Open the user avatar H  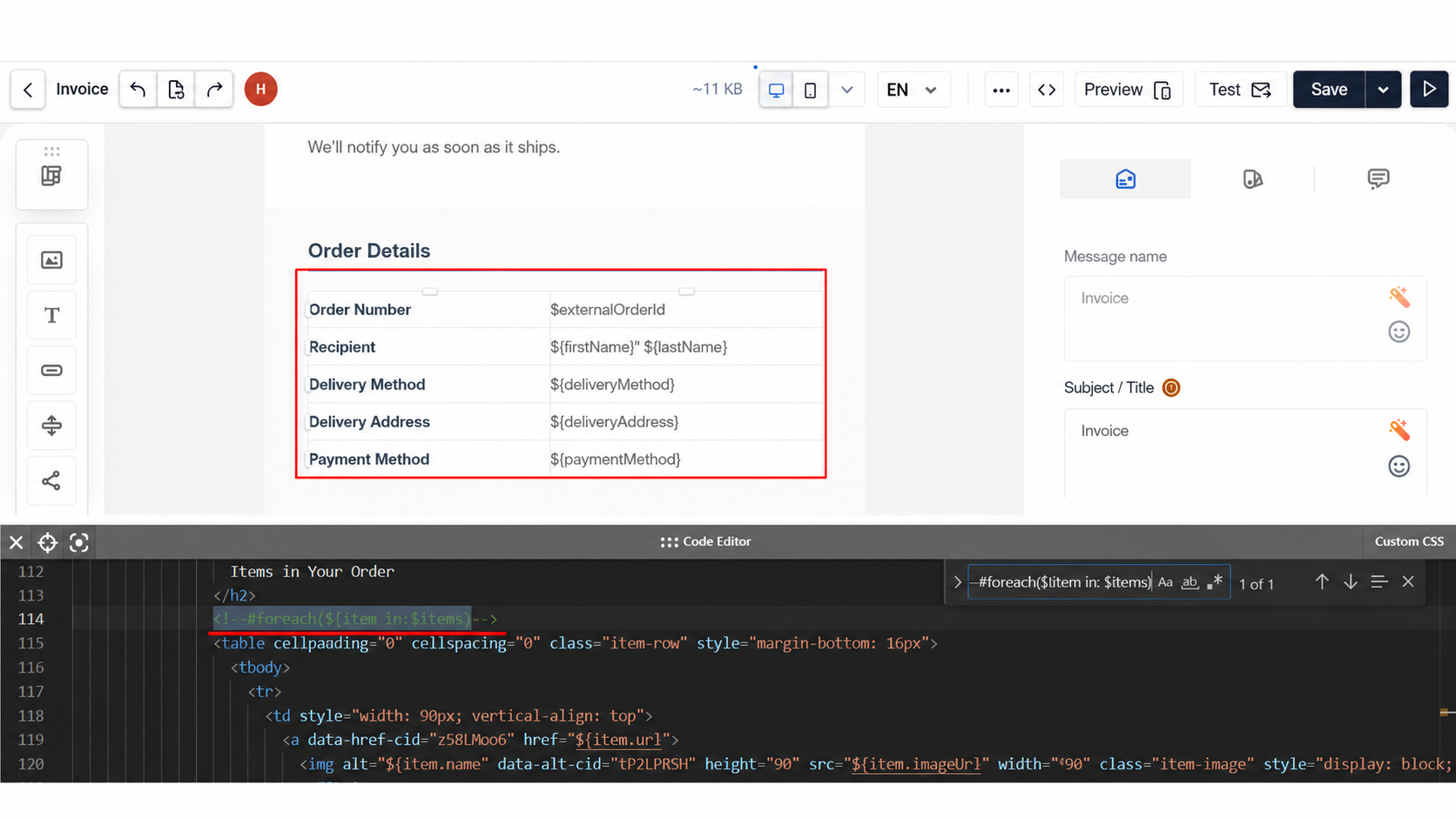coord(260,89)
